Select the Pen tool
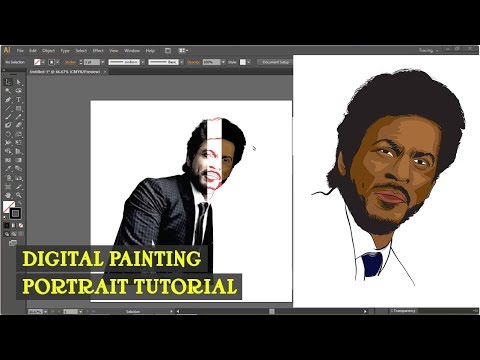This screenshot has height=360, width=480. pyautogui.click(x=8, y=99)
